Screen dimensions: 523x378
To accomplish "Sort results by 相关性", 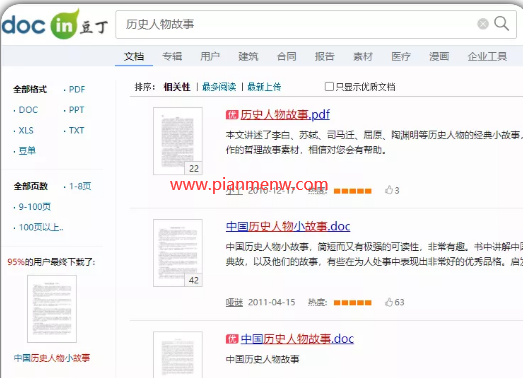I will (x=177, y=87).
